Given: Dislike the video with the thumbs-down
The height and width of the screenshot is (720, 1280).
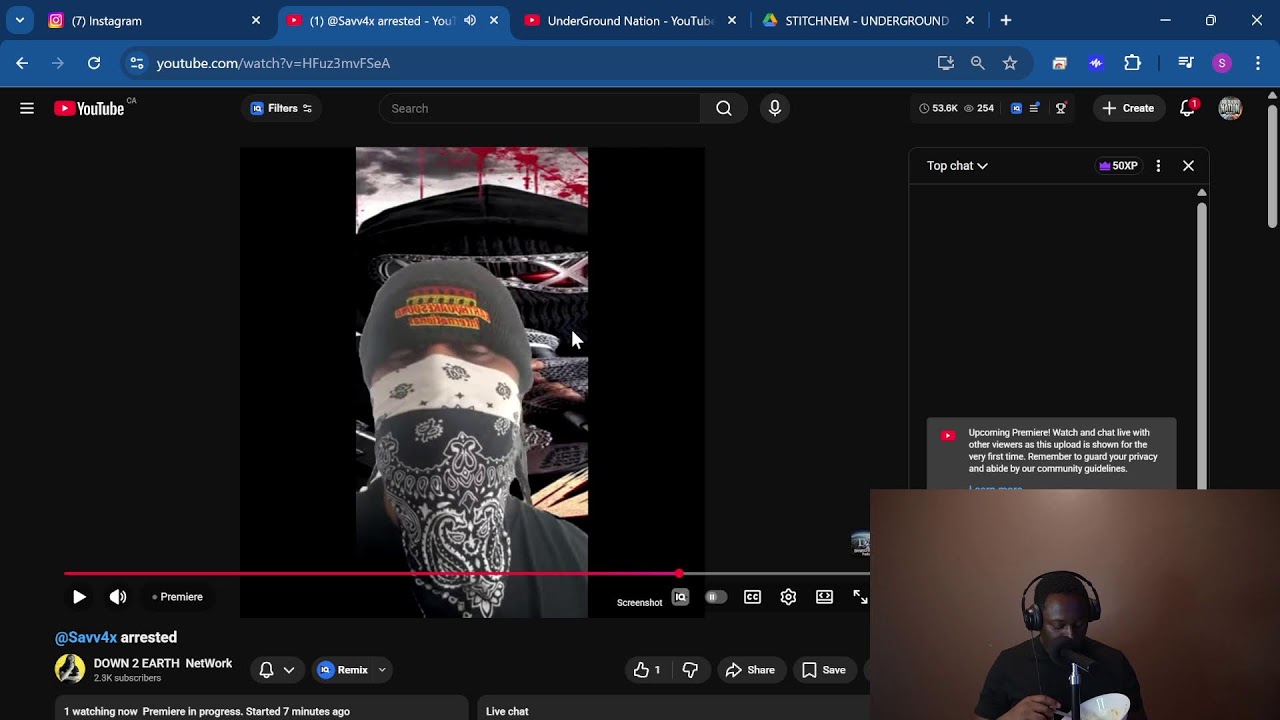Looking at the screenshot, I should (x=691, y=670).
